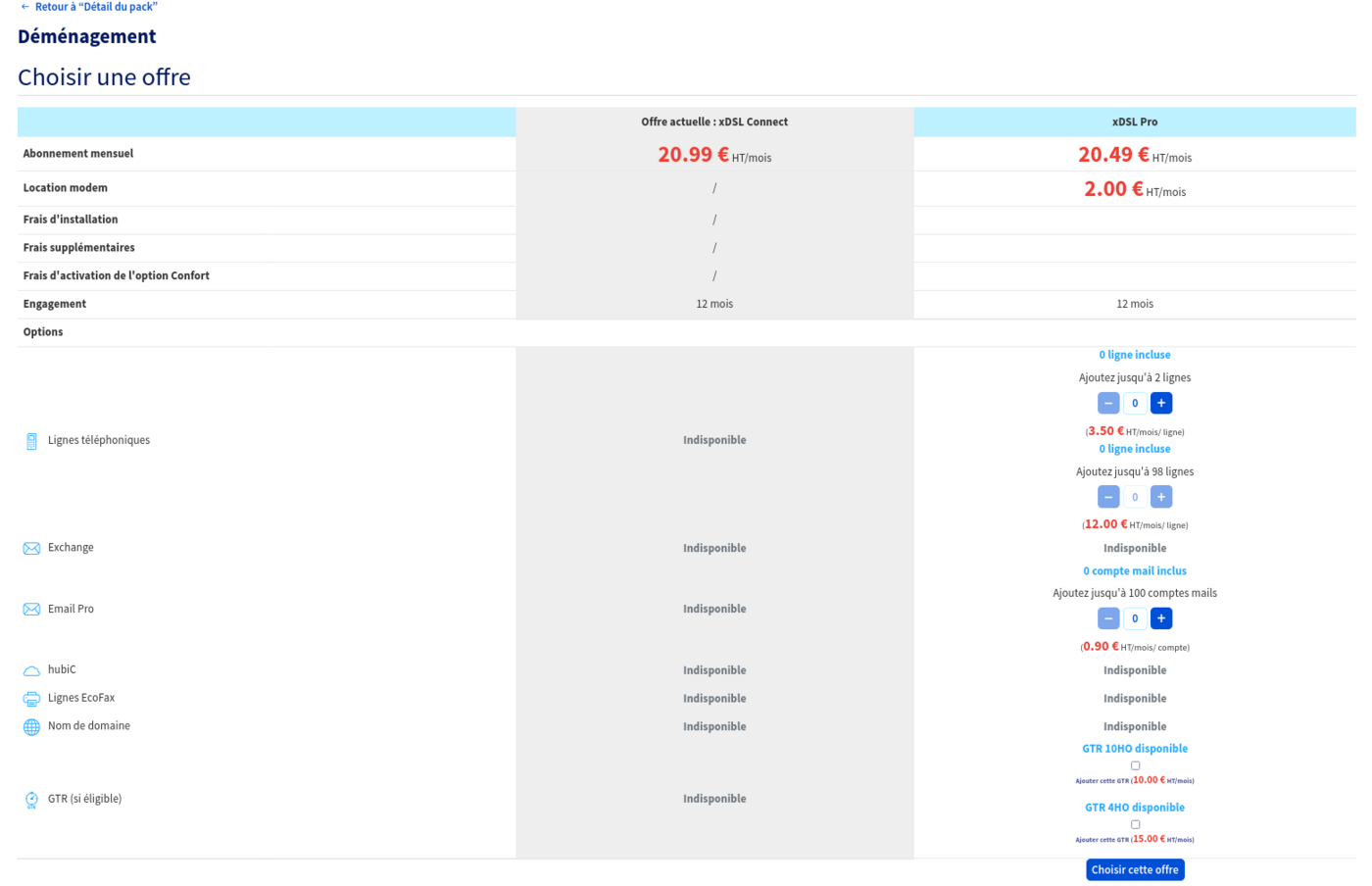Click the envelope icon next to Email Pro
This screenshot has height=886, width=1372.
point(31,610)
